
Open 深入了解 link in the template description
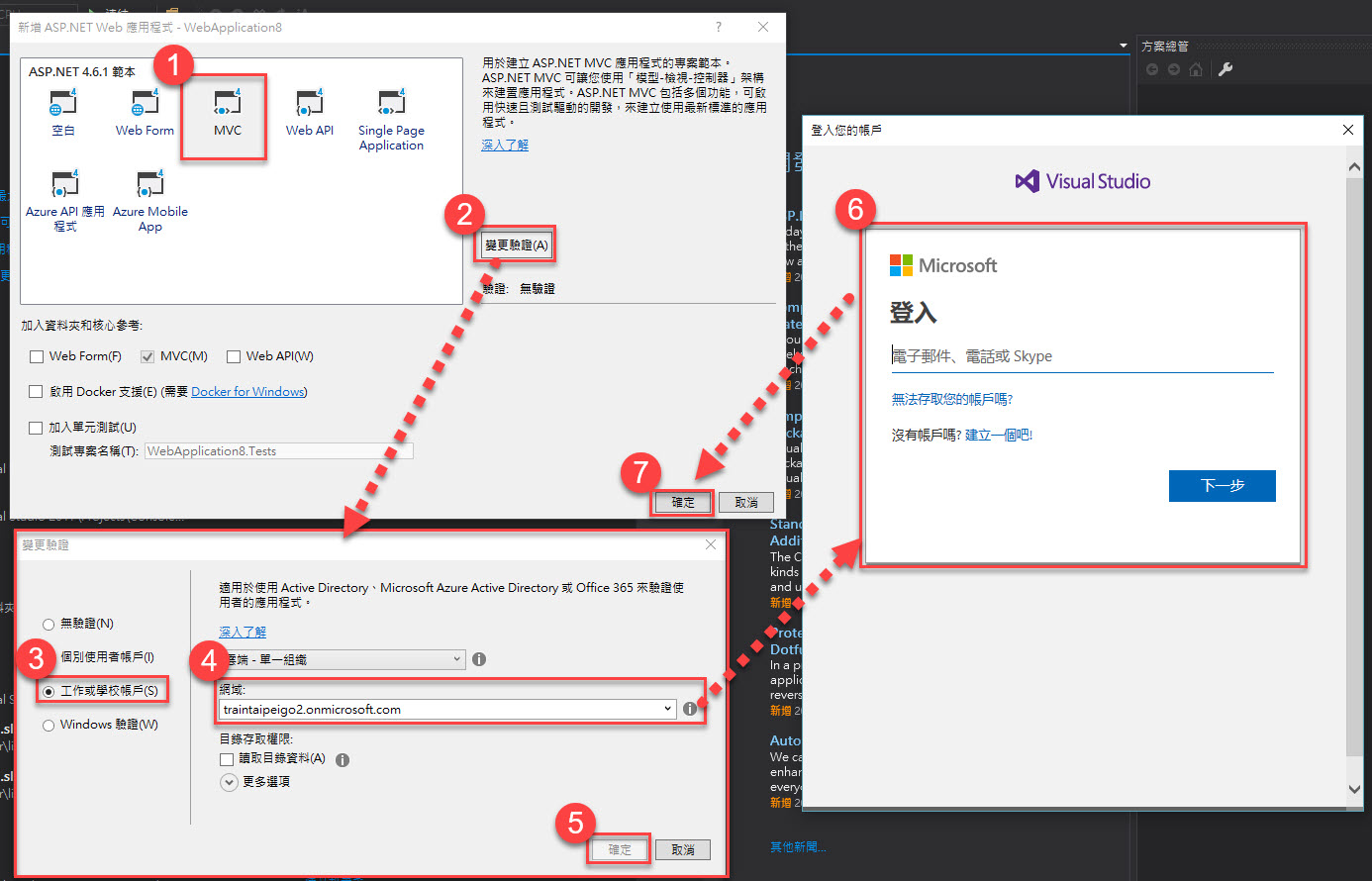pyautogui.click(x=505, y=145)
